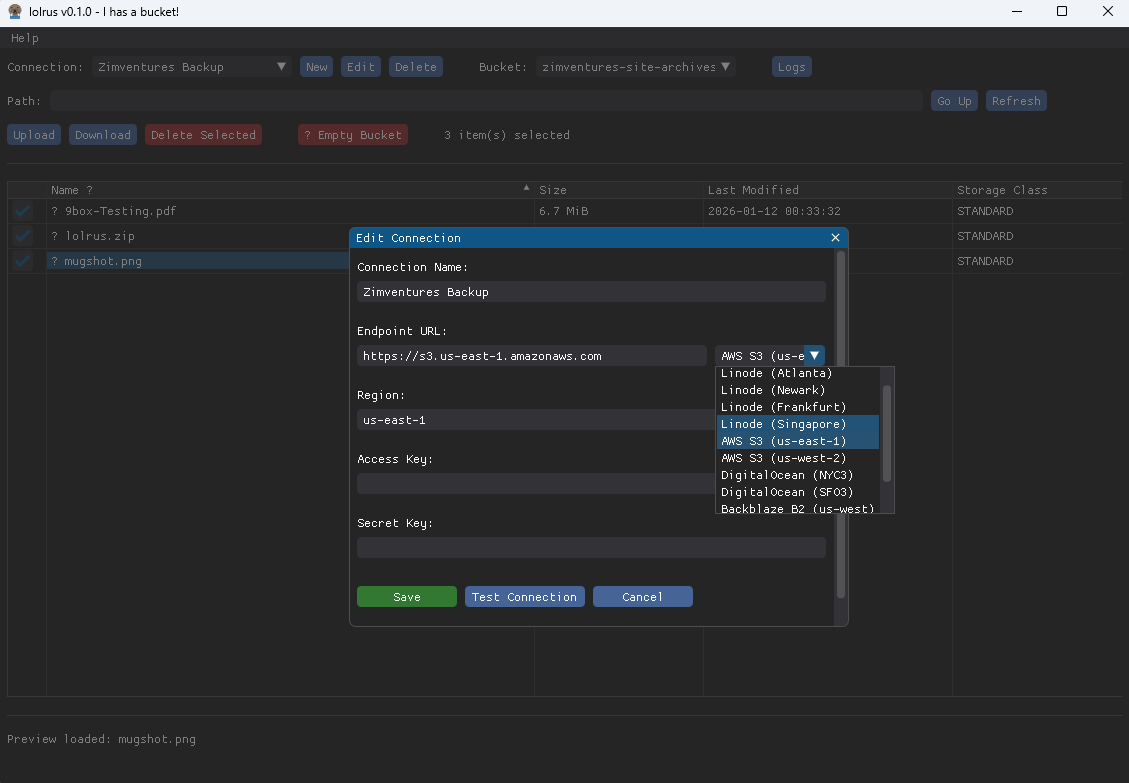
Task: Click the preset list scrollbar
Action: [x=886, y=433]
